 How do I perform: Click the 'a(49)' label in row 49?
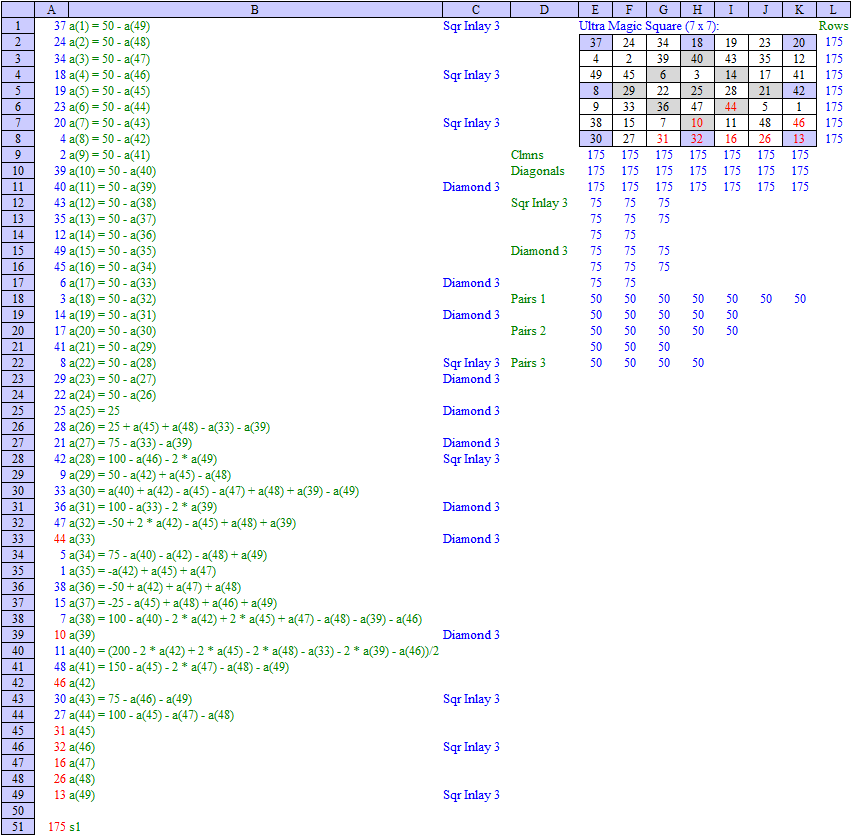tap(82, 795)
